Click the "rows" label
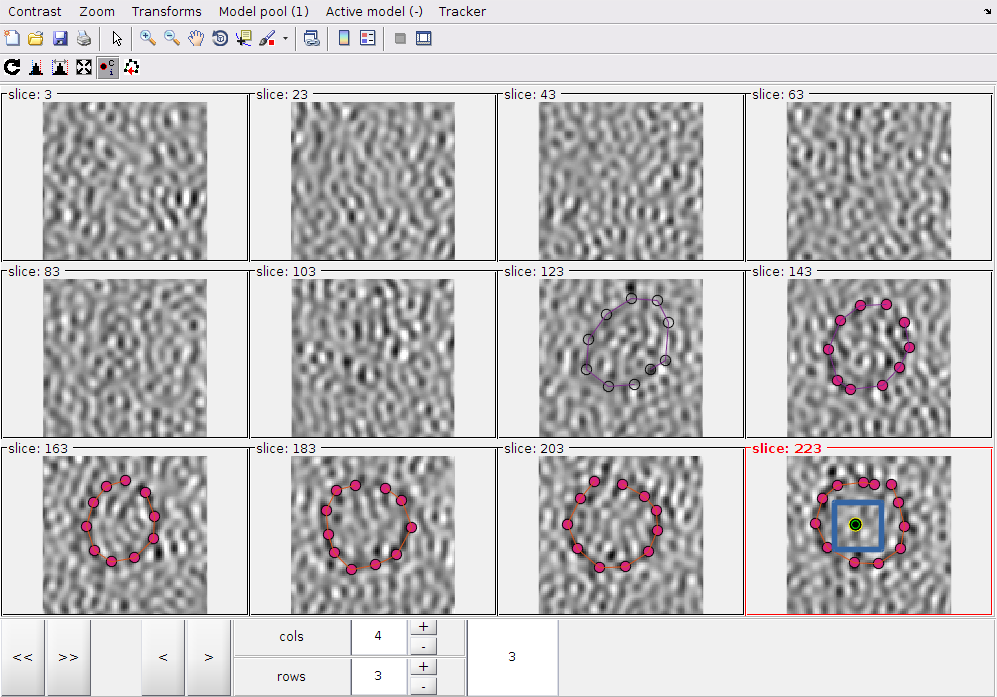The image size is (997, 697). point(291,677)
